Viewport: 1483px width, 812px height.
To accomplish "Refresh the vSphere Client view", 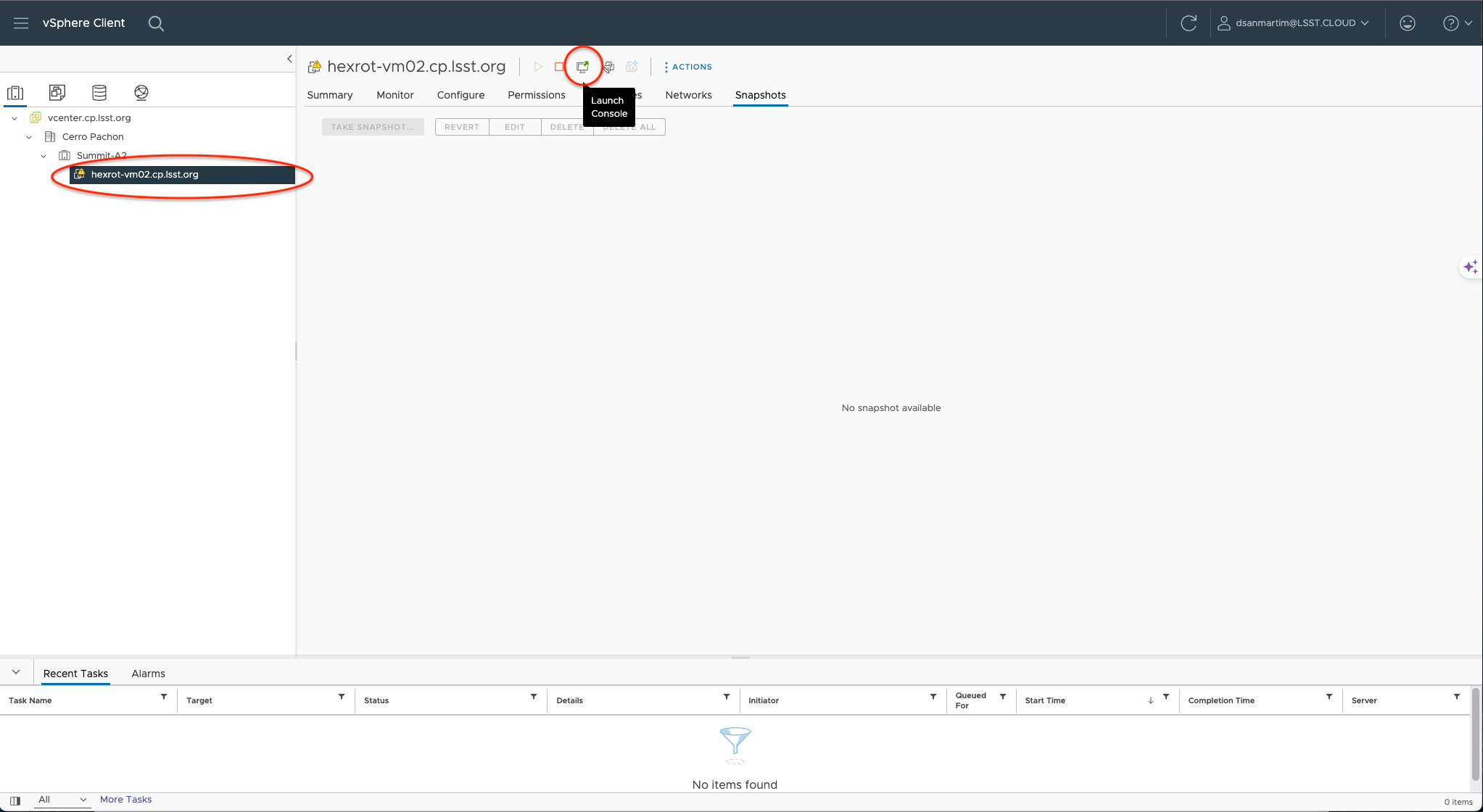I will [x=1189, y=23].
